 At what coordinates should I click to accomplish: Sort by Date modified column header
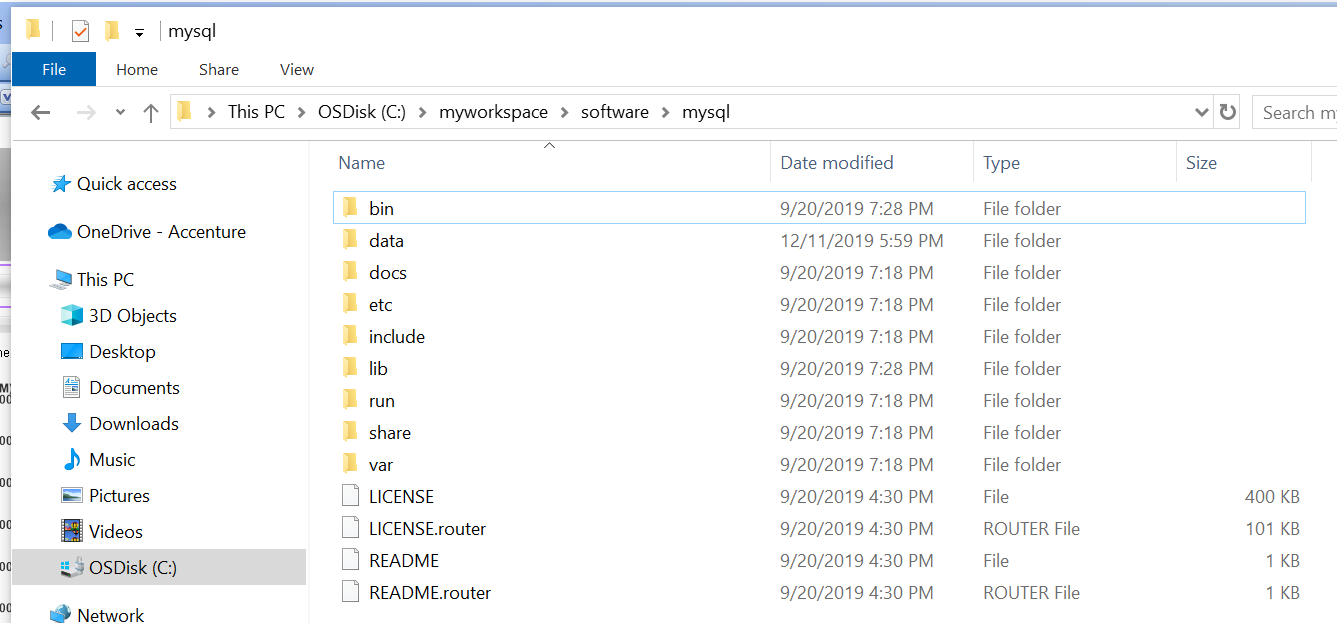pos(837,163)
